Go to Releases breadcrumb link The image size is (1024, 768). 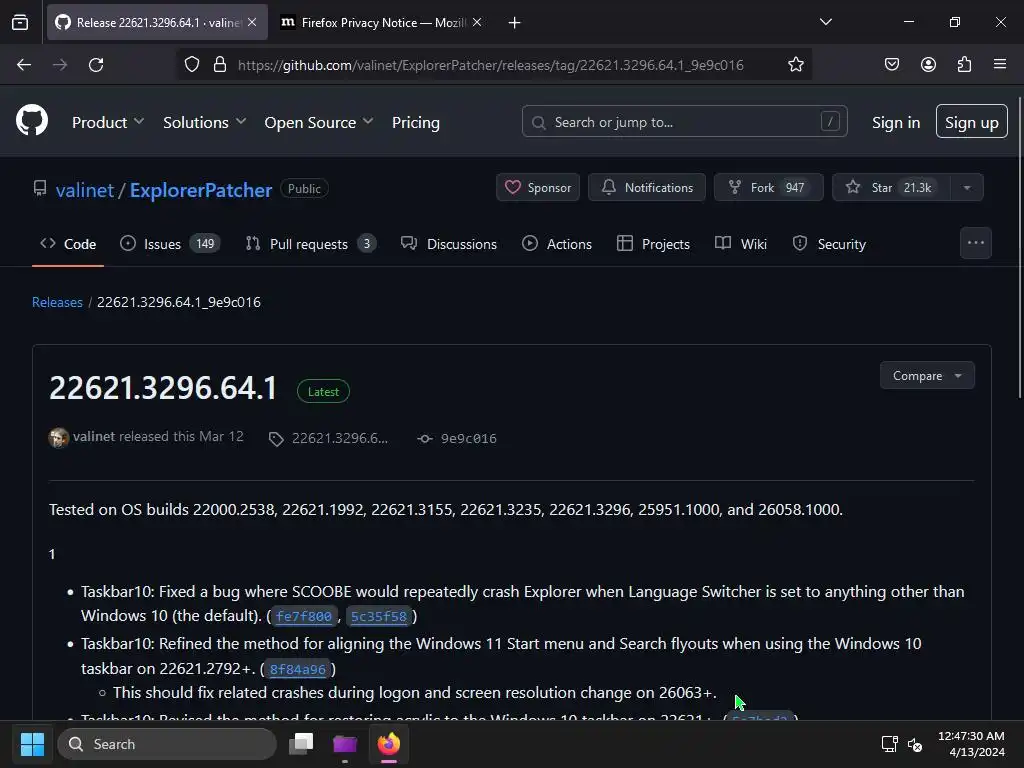pyautogui.click(x=57, y=302)
